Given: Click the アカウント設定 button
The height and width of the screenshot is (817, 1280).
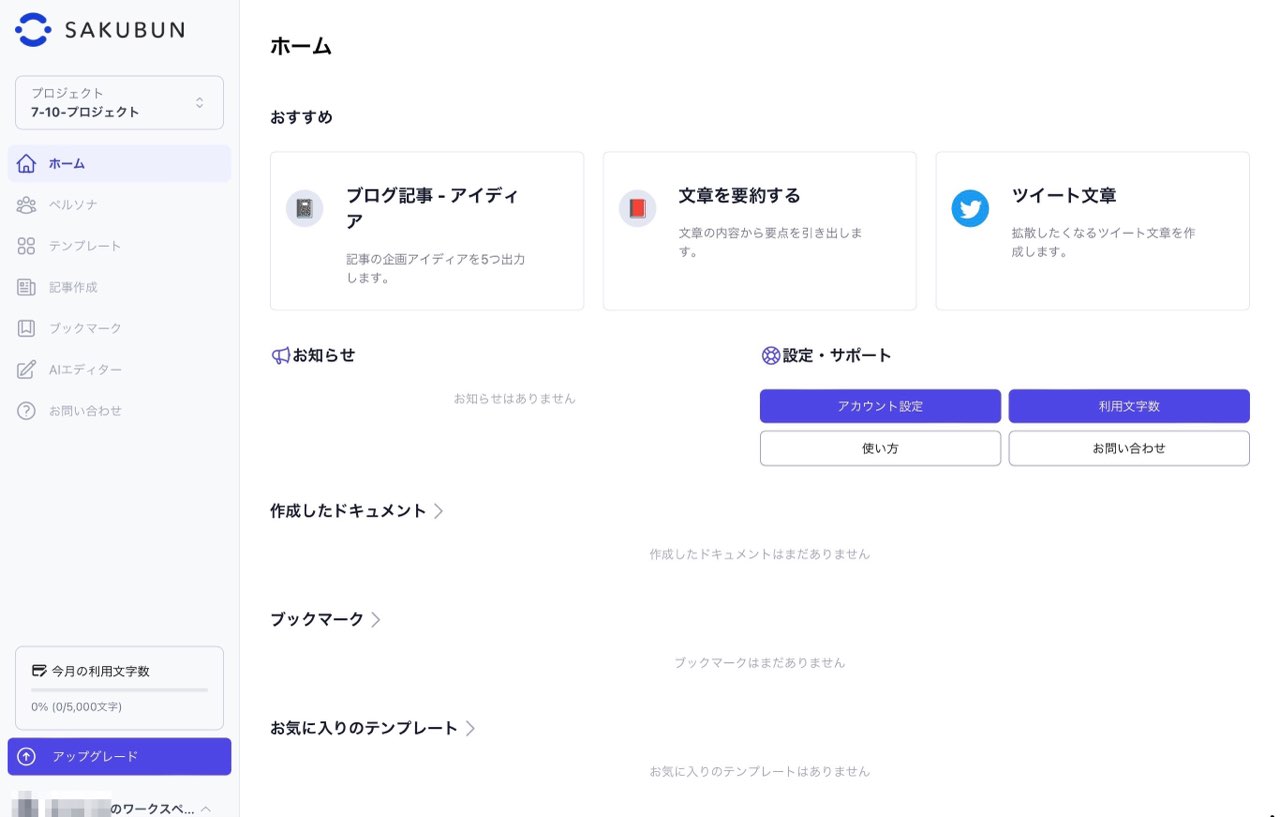Looking at the screenshot, I should [880, 406].
